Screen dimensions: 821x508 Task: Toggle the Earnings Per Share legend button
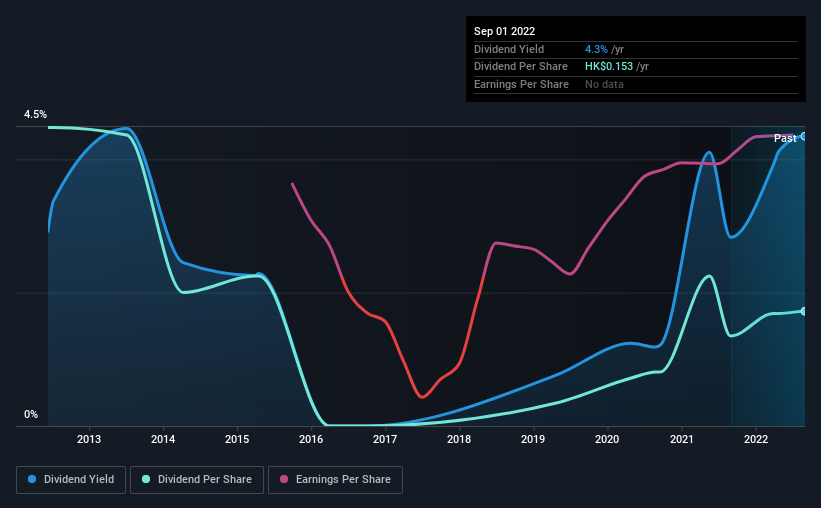point(335,480)
